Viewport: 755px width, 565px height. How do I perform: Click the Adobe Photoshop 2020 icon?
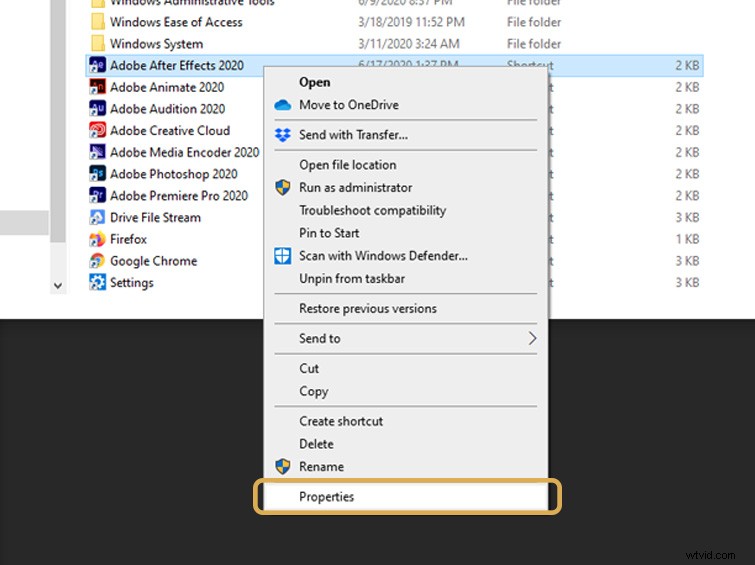tap(97, 173)
